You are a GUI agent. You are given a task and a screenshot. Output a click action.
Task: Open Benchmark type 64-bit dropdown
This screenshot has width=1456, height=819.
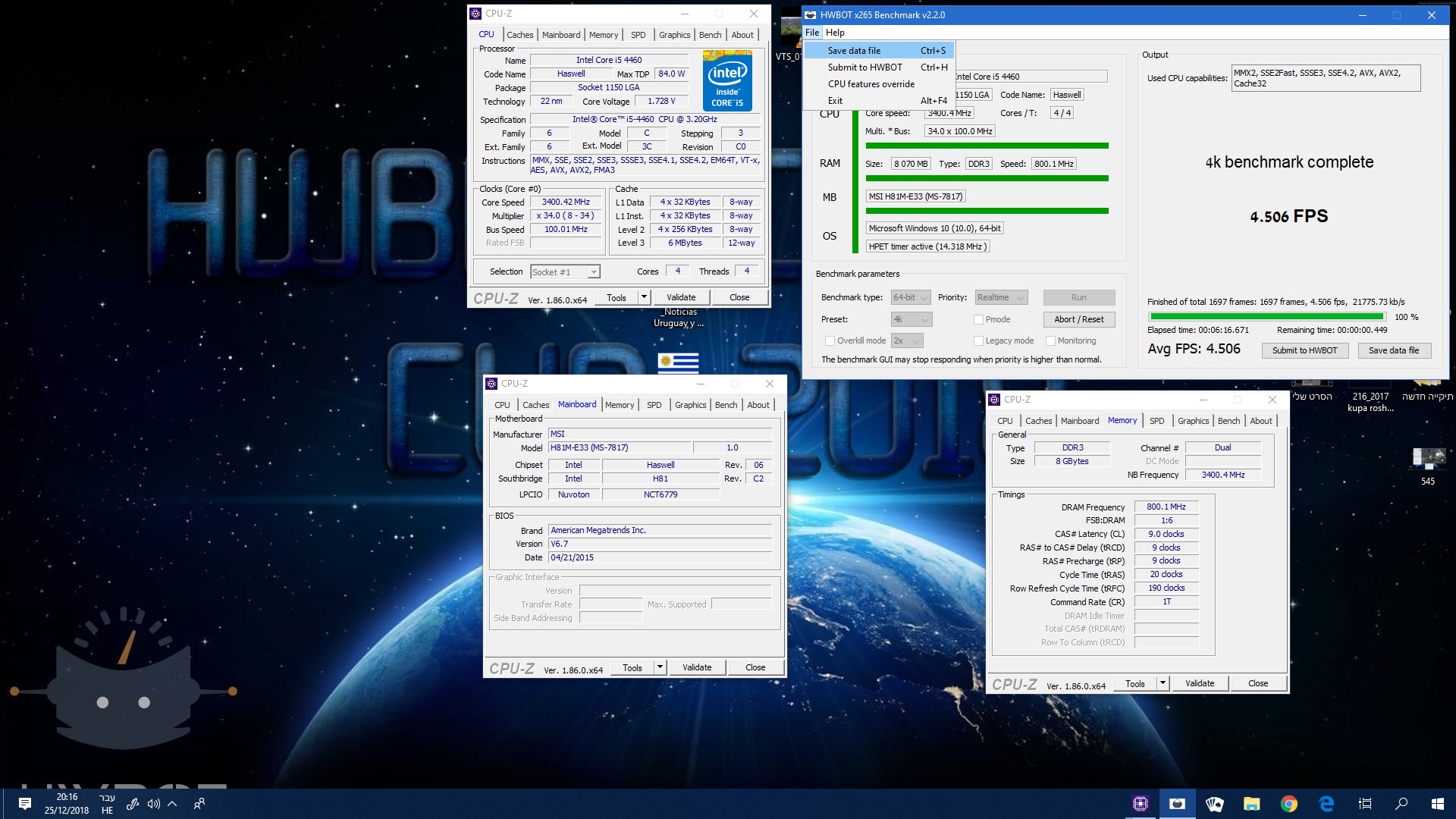coord(911,297)
